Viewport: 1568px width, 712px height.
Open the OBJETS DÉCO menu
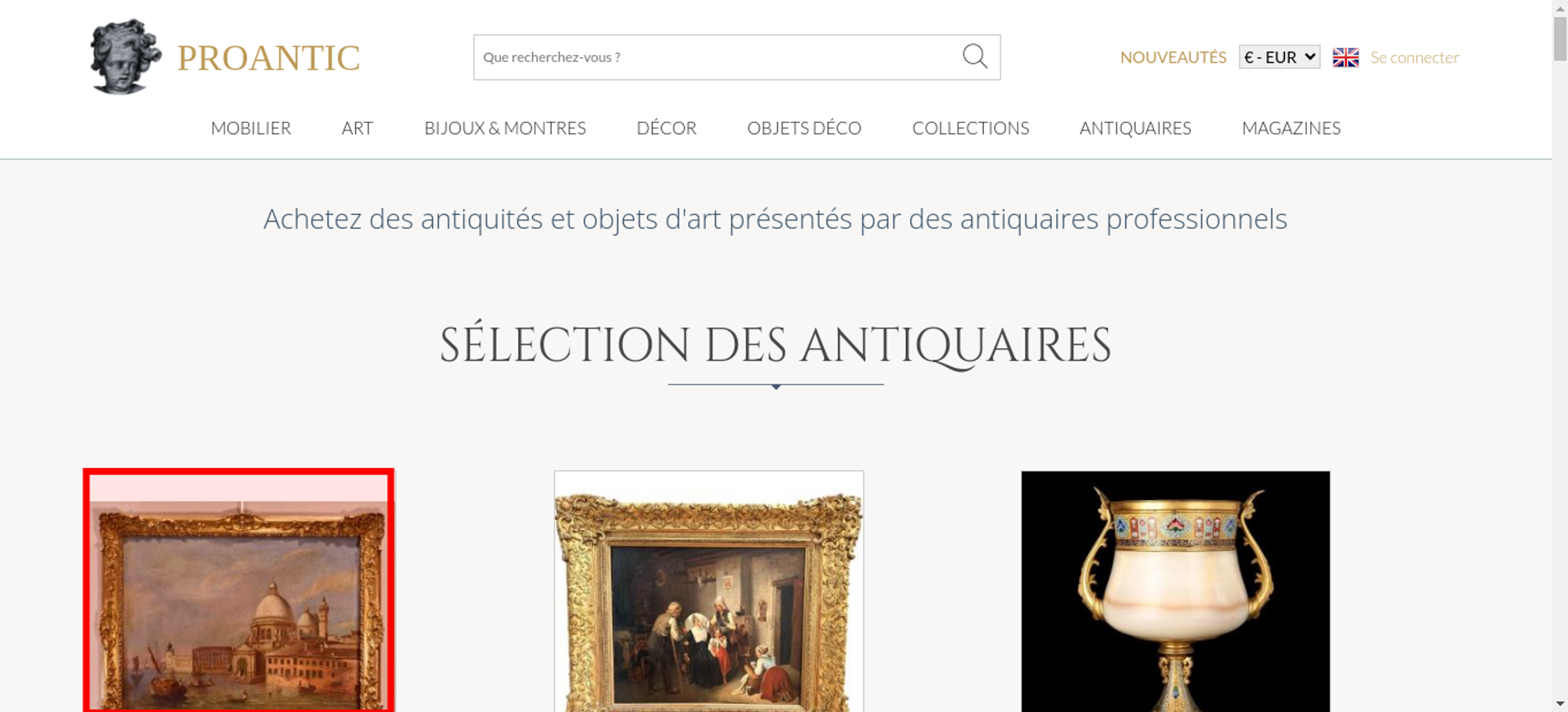(804, 128)
